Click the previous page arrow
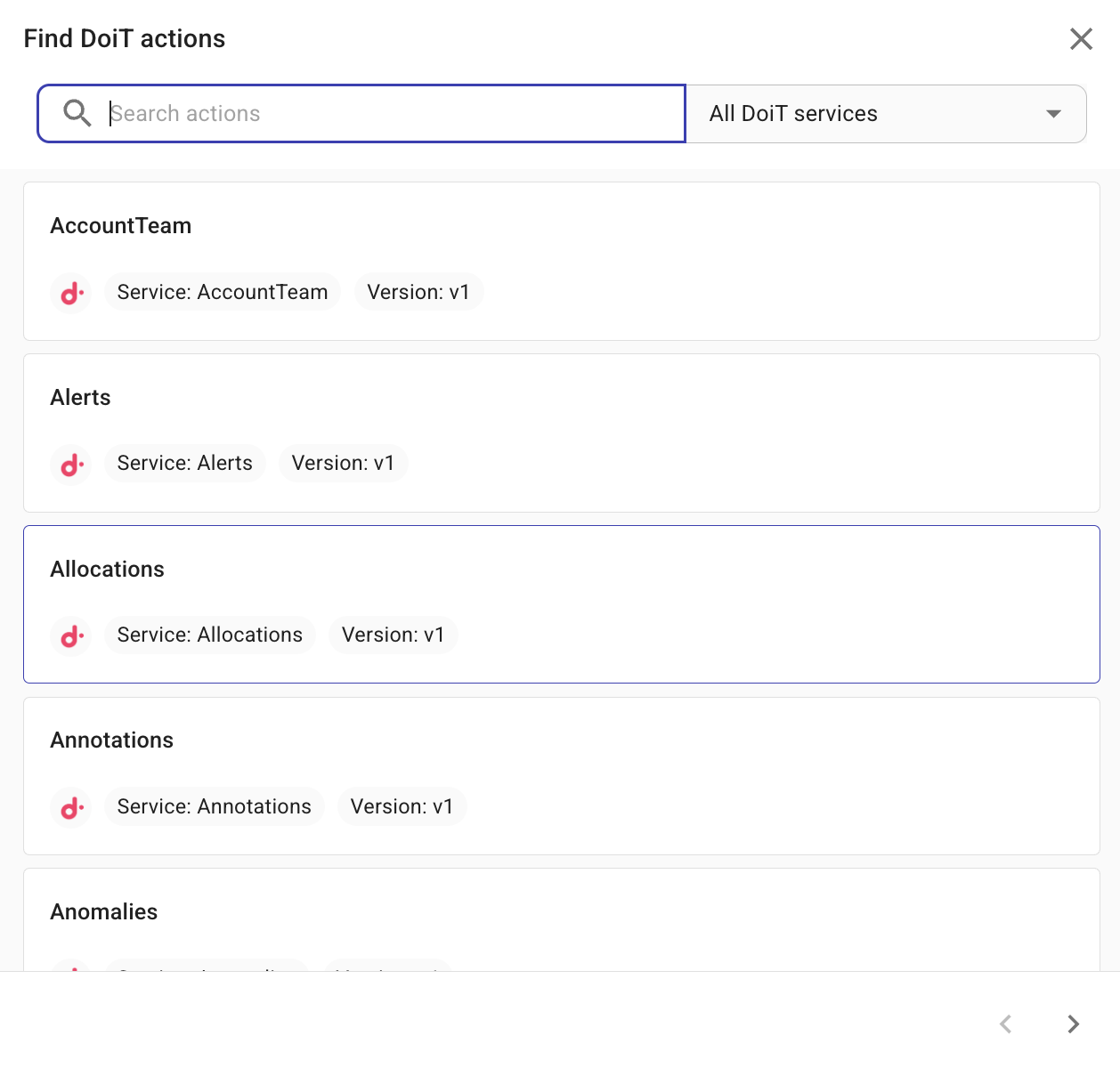 (1005, 1023)
